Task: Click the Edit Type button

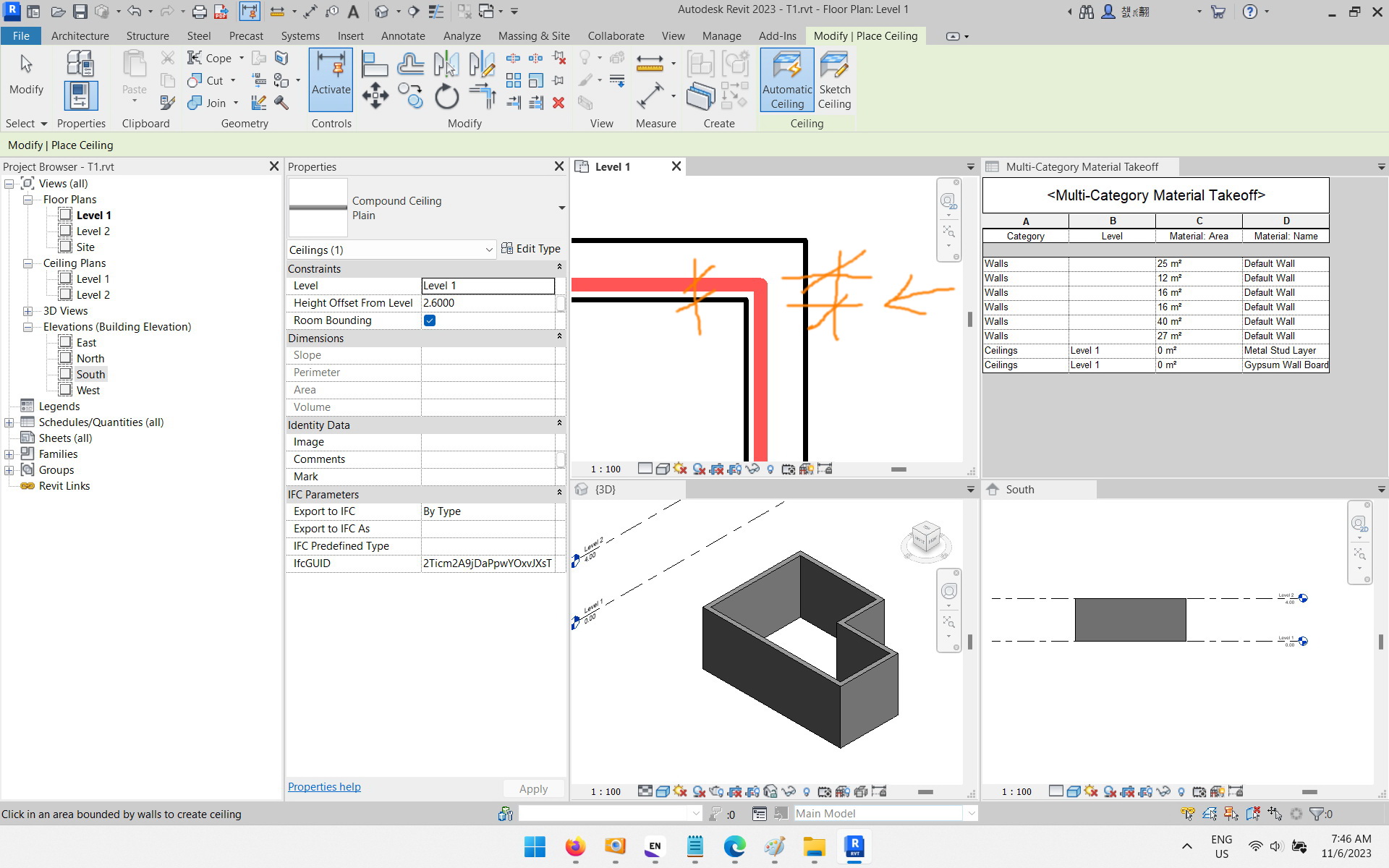Action: [531, 248]
